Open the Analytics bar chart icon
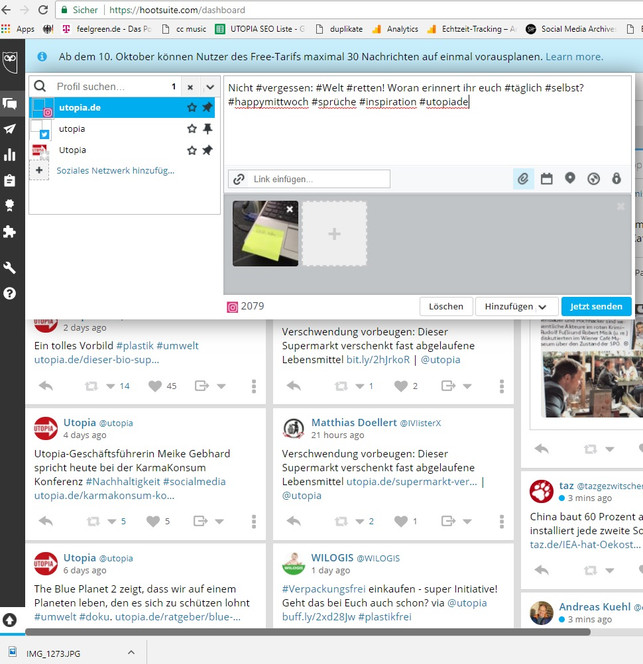This screenshot has height=664, width=643. [10, 155]
